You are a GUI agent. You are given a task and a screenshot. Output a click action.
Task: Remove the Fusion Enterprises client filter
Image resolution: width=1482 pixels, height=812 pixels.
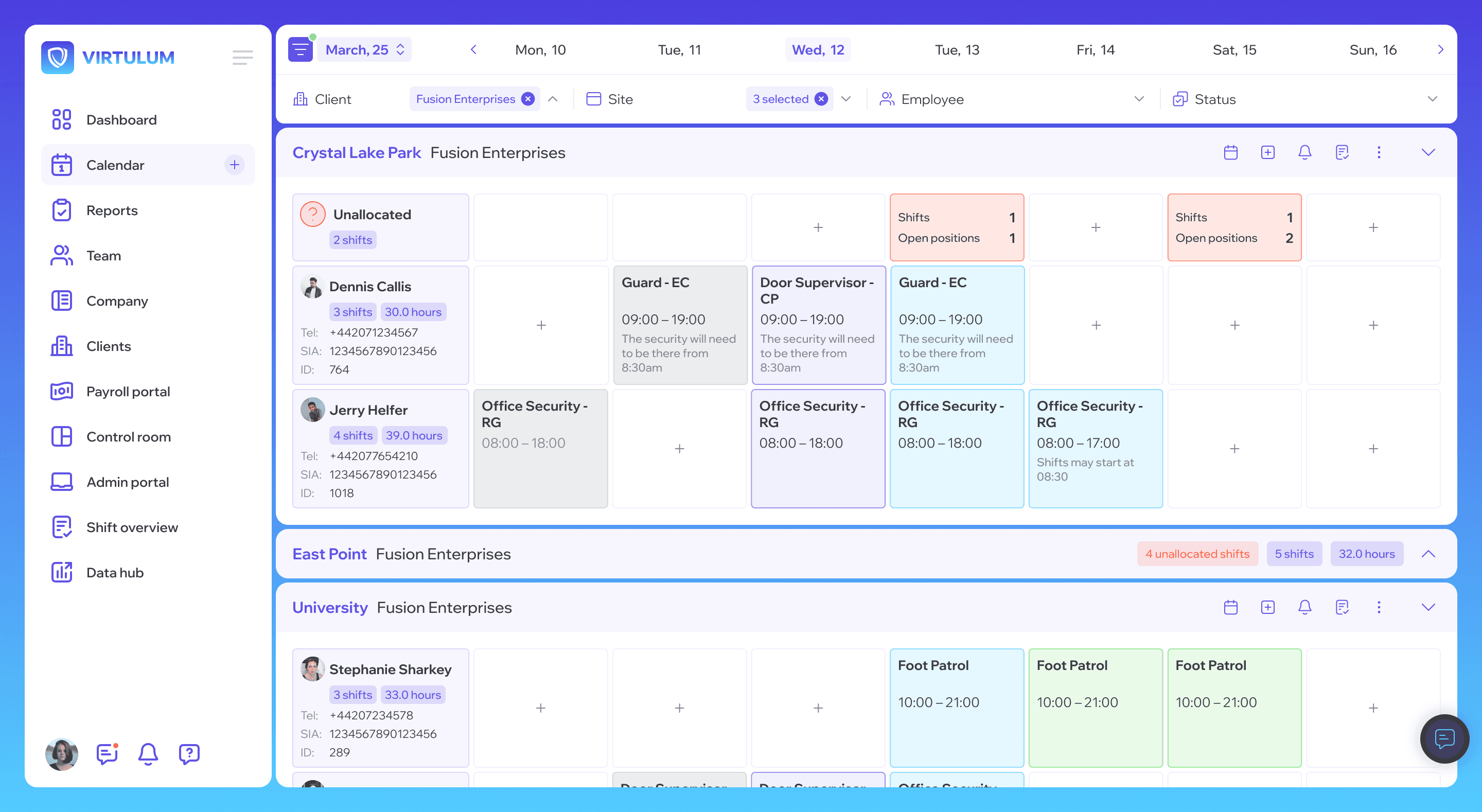point(527,99)
